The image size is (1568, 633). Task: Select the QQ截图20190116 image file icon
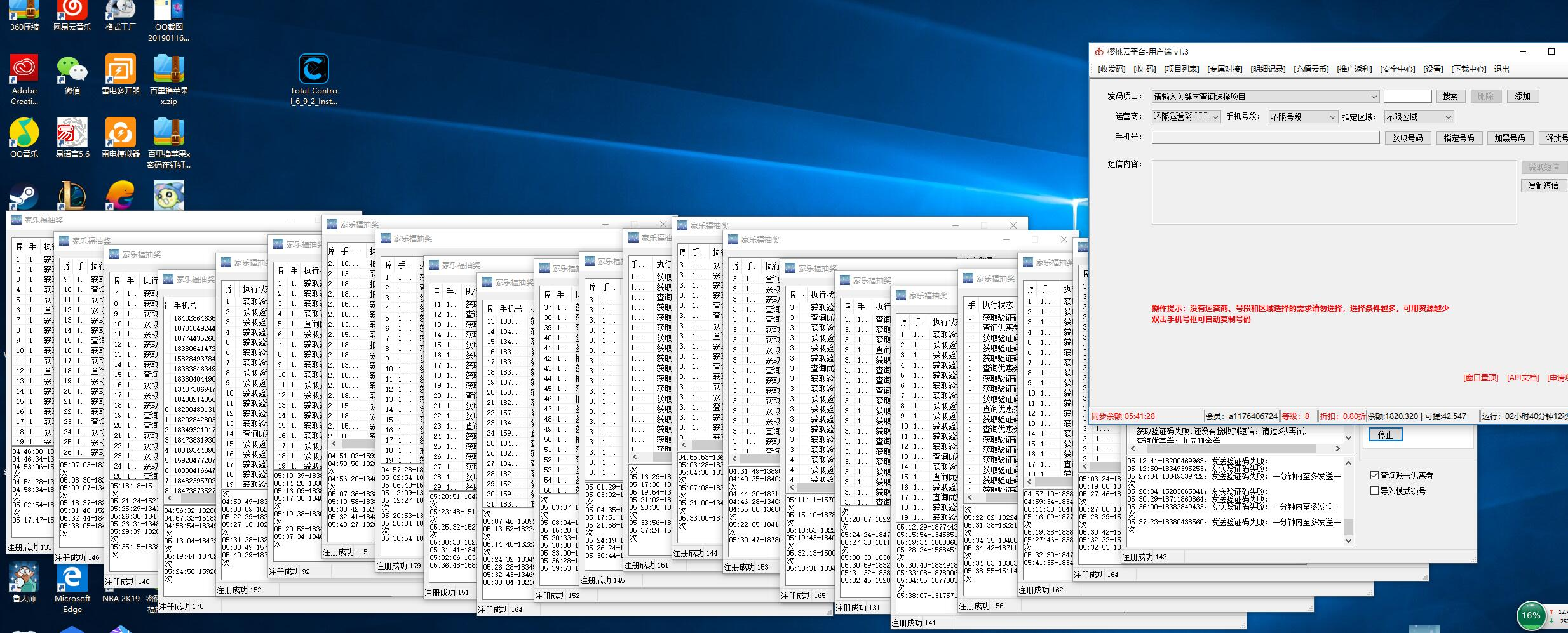click(x=169, y=21)
